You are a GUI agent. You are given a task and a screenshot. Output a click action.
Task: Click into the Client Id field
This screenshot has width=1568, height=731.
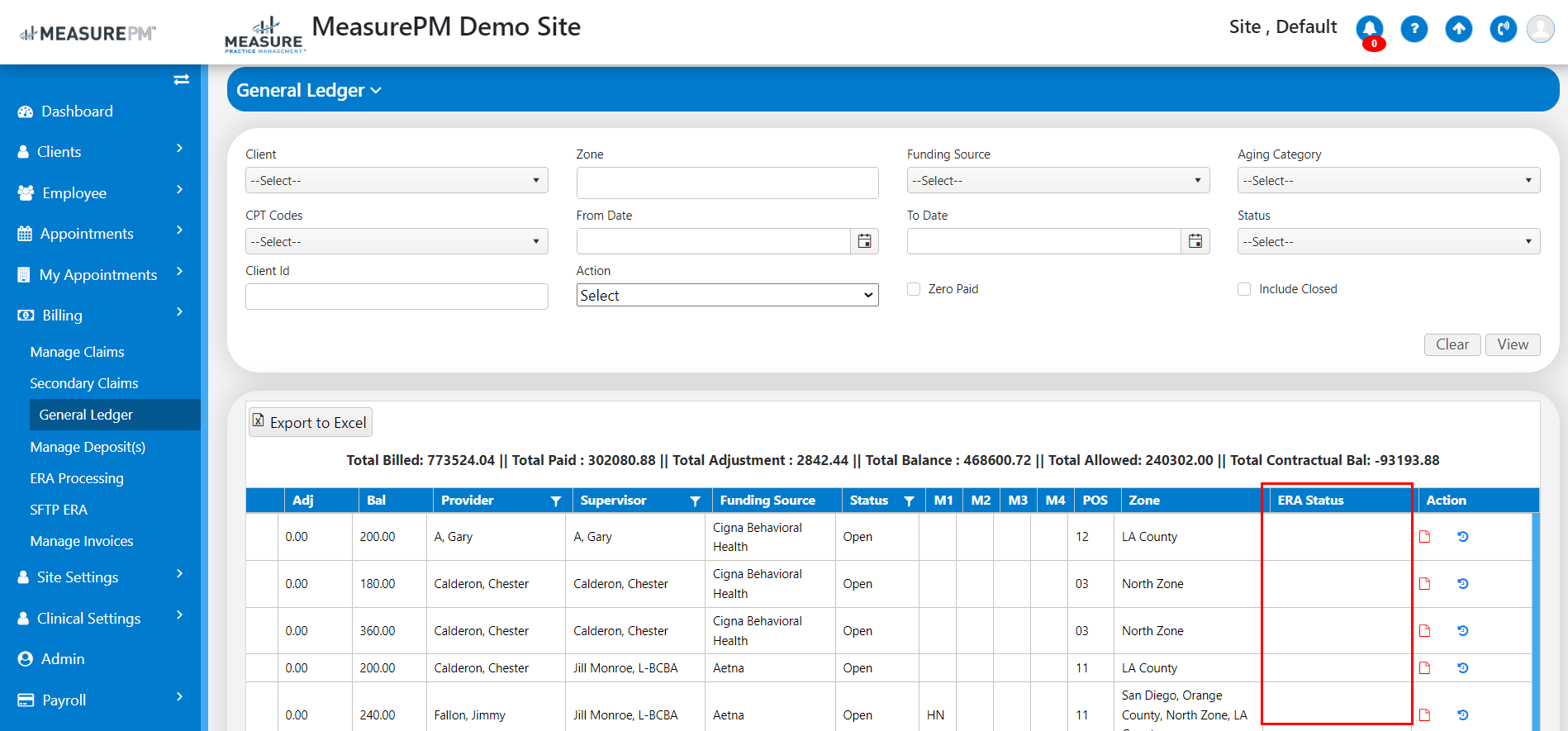pyautogui.click(x=397, y=297)
